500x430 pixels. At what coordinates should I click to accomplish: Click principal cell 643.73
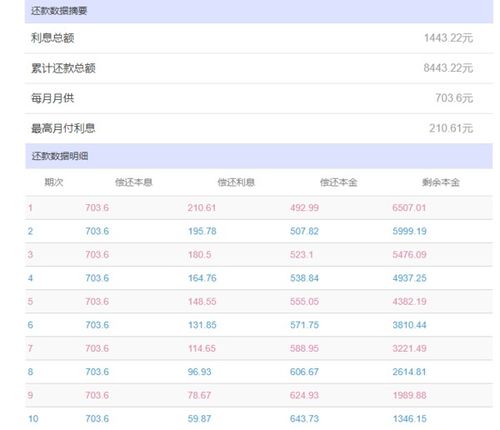304,419
